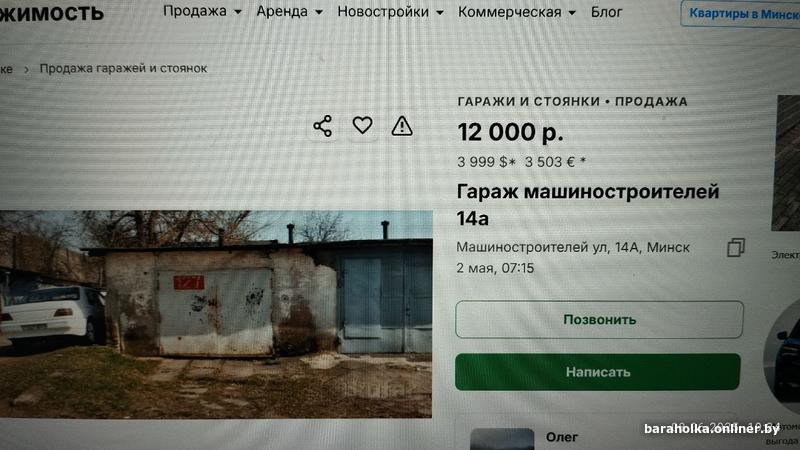This screenshot has width=800, height=450.
Task: Expand the Аренда dropdown menu
Action: pos(289,11)
